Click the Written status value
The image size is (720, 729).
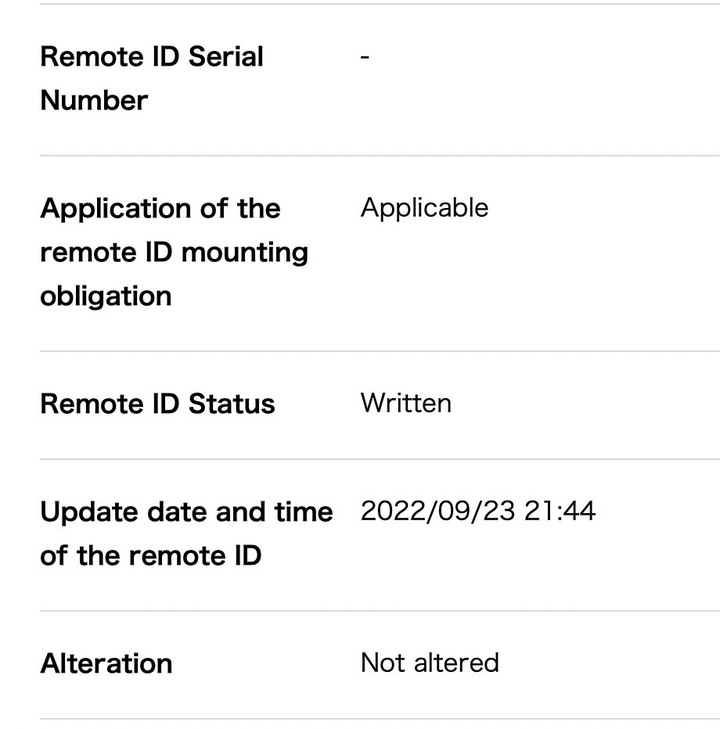click(406, 403)
